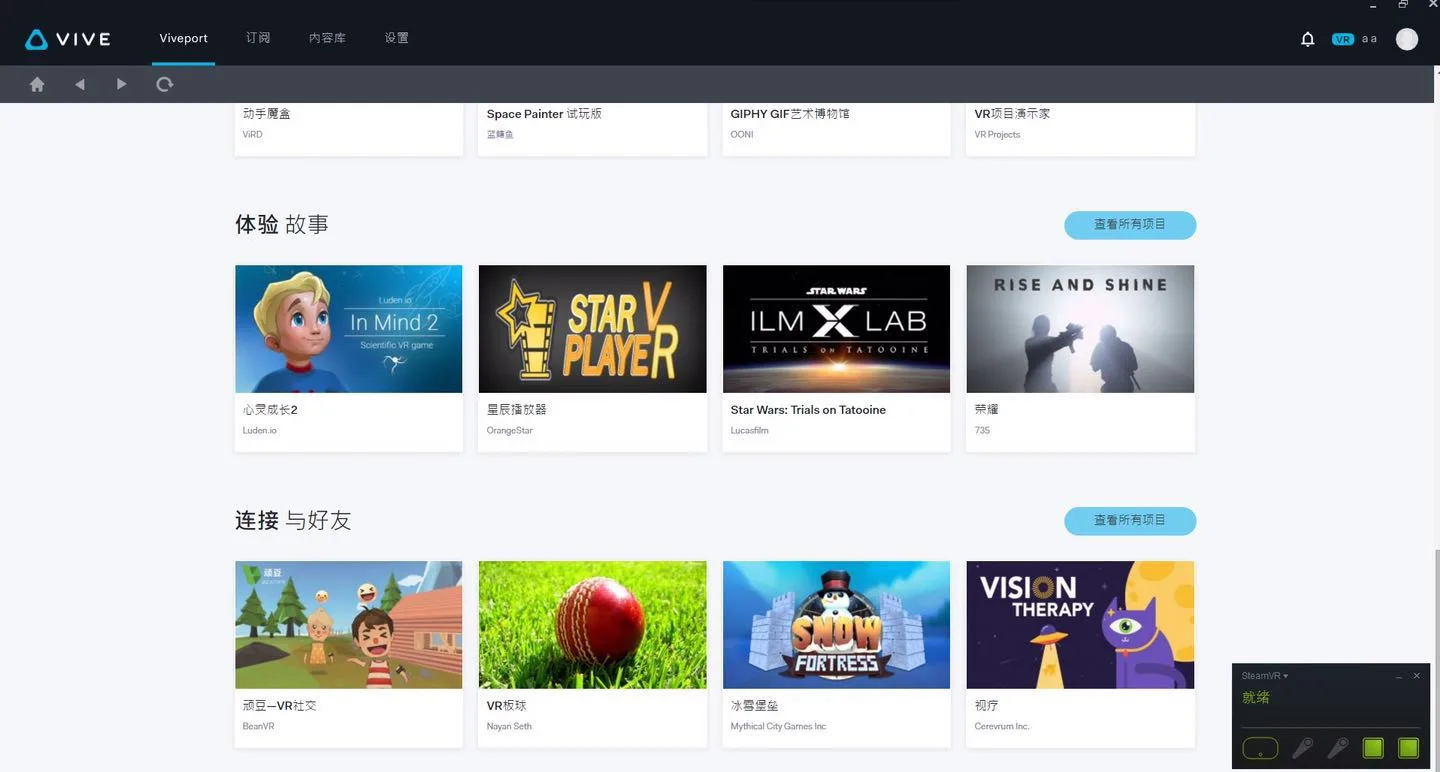Screen dimensions: 1440x772
Task: Switch to the 订阅 tab
Action: pyautogui.click(x=258, y=38)
